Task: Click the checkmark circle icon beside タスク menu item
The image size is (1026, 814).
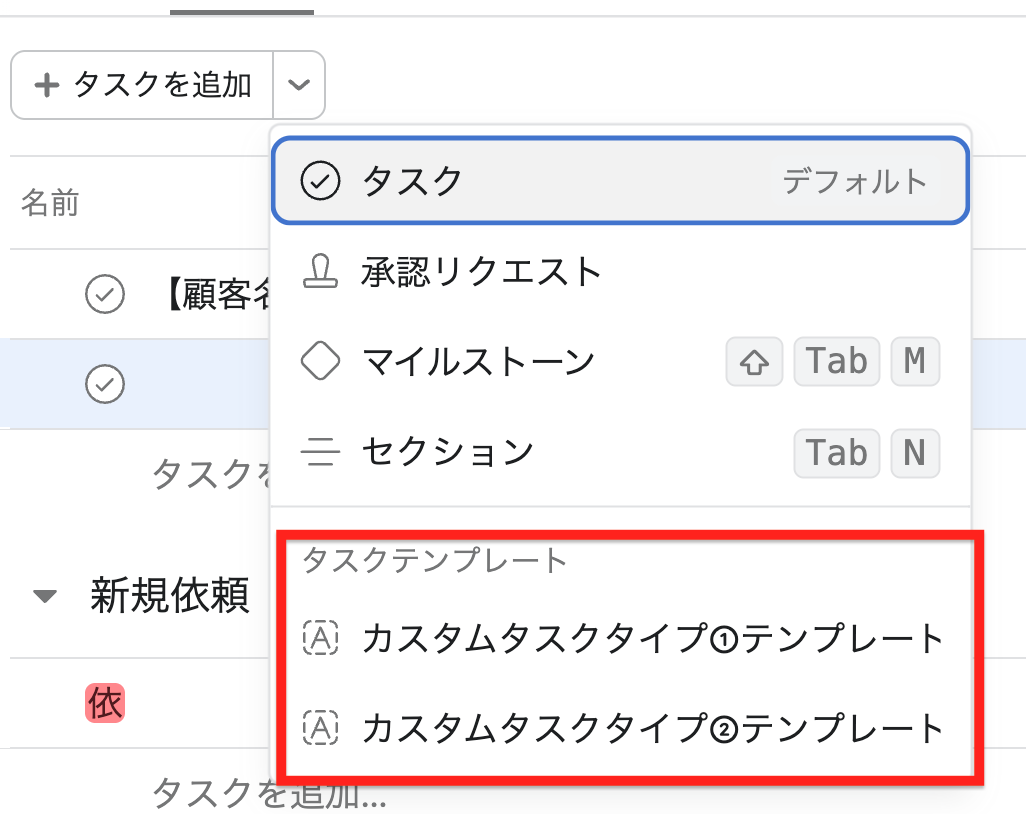Action: pyautogui.click(x=320, y=181)
